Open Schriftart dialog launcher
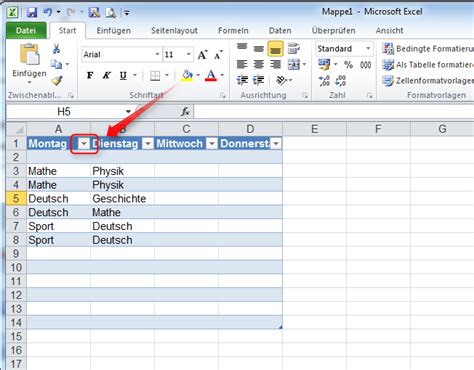 pyautogui.click(x=223, y=96)
